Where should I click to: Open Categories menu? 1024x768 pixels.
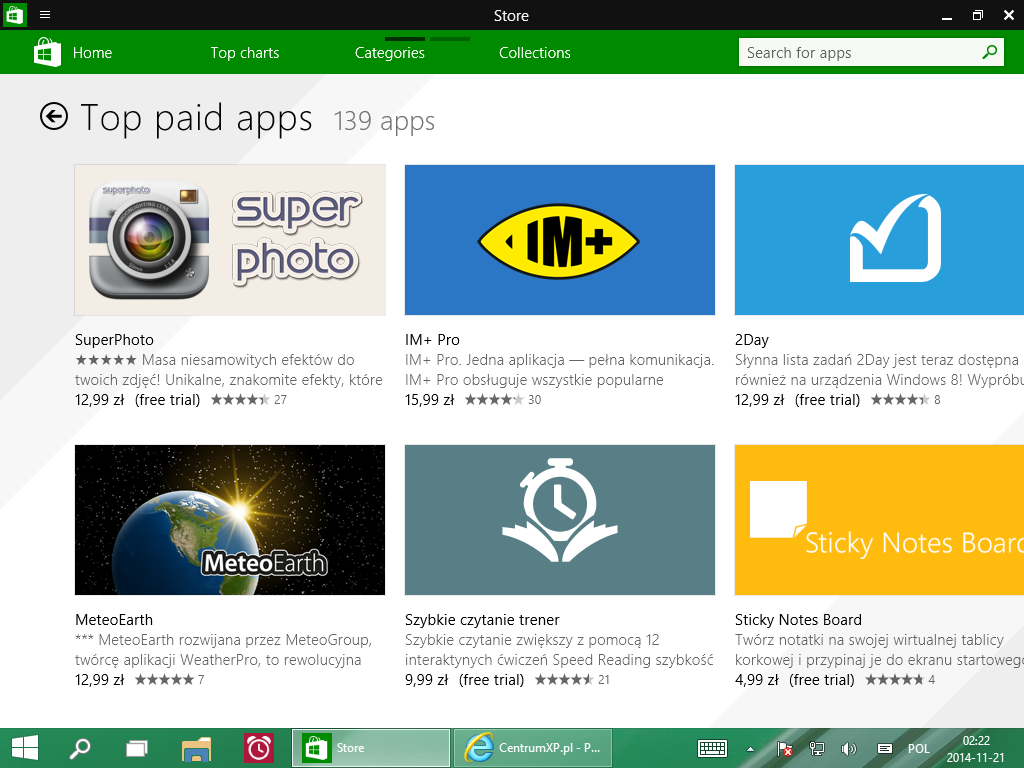(x=389, y=53)
